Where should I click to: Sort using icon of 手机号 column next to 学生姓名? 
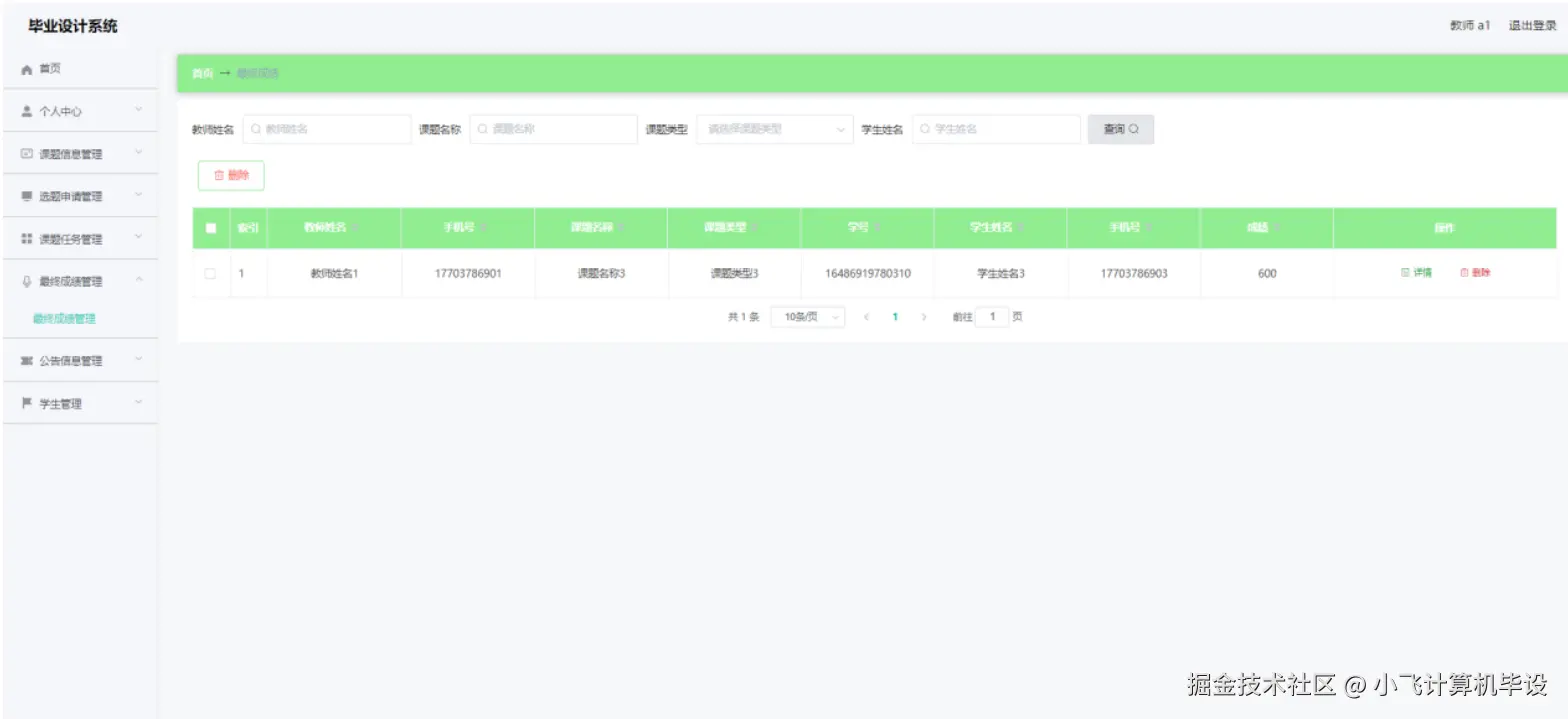(x=1150, y=228)
